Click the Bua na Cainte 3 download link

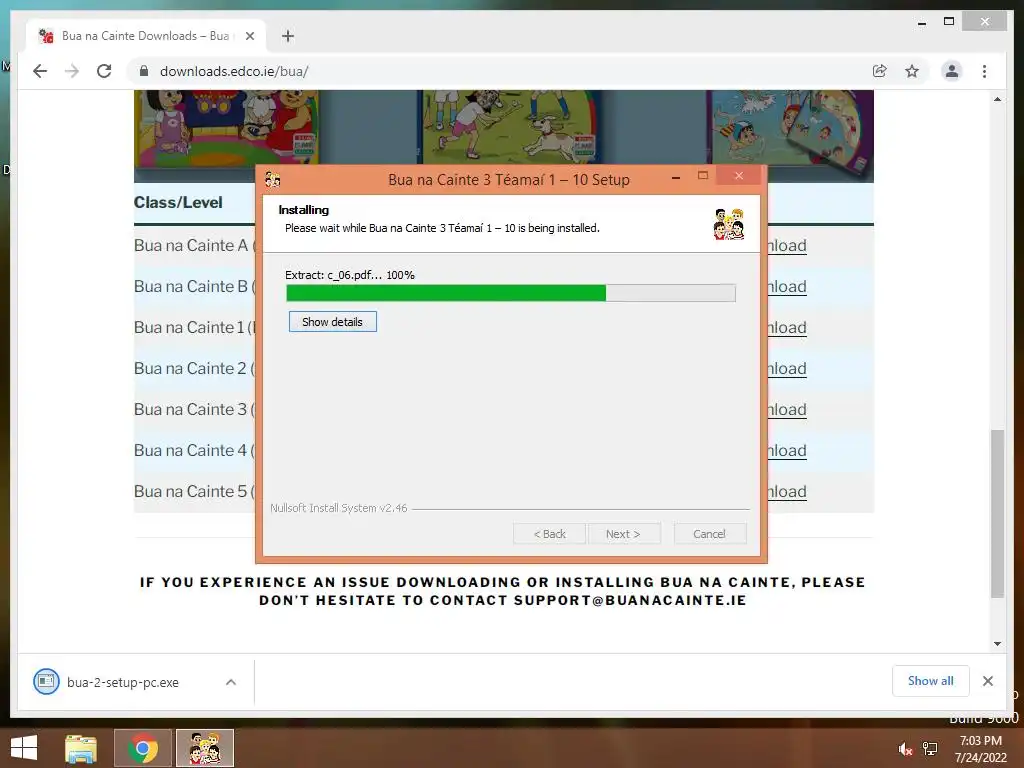(x=787, y=409)
